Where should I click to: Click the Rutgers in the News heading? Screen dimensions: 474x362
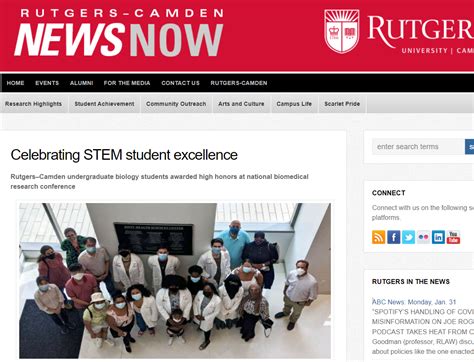click(411, 282)
